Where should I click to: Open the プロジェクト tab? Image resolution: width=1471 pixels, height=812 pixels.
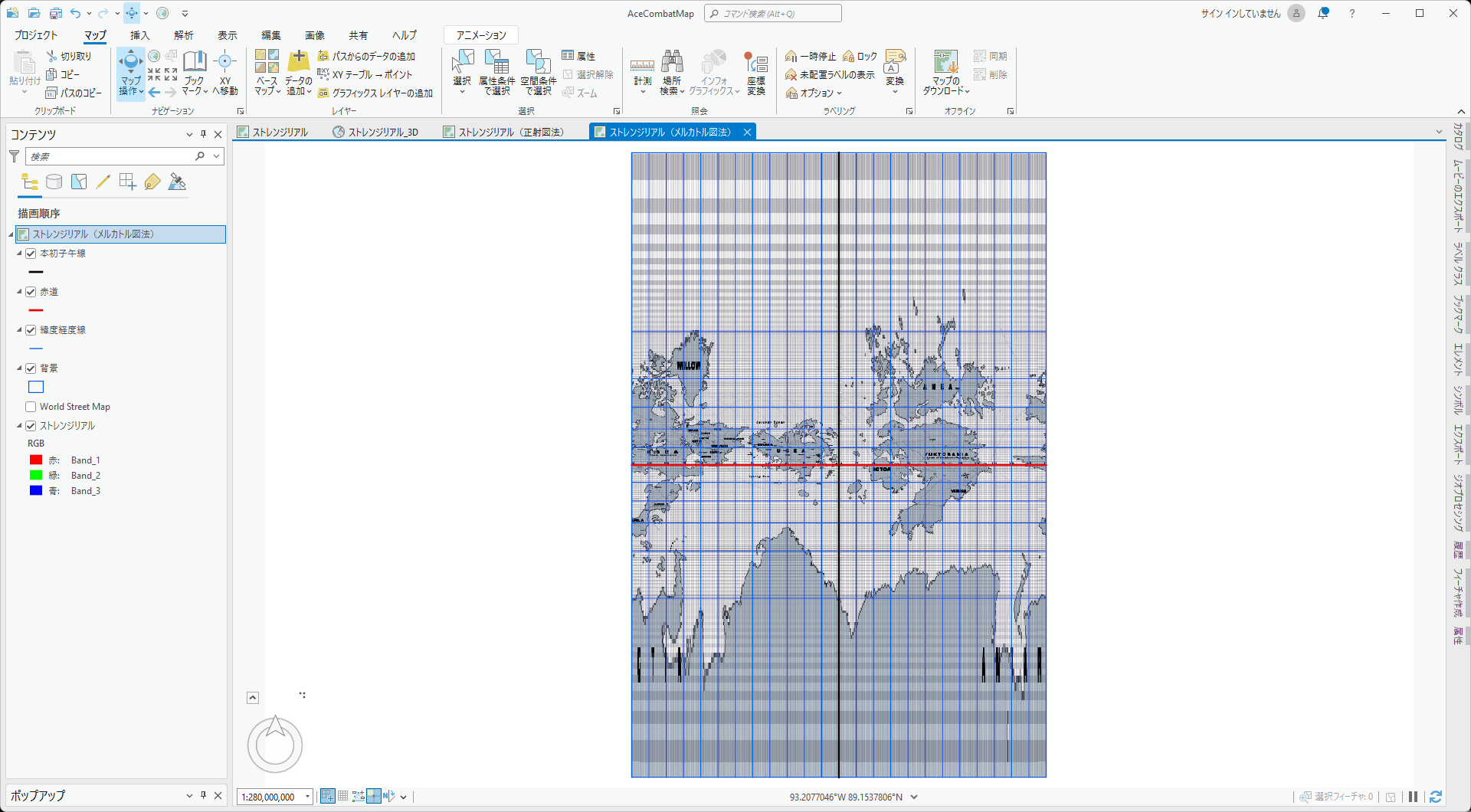[36, 35]
